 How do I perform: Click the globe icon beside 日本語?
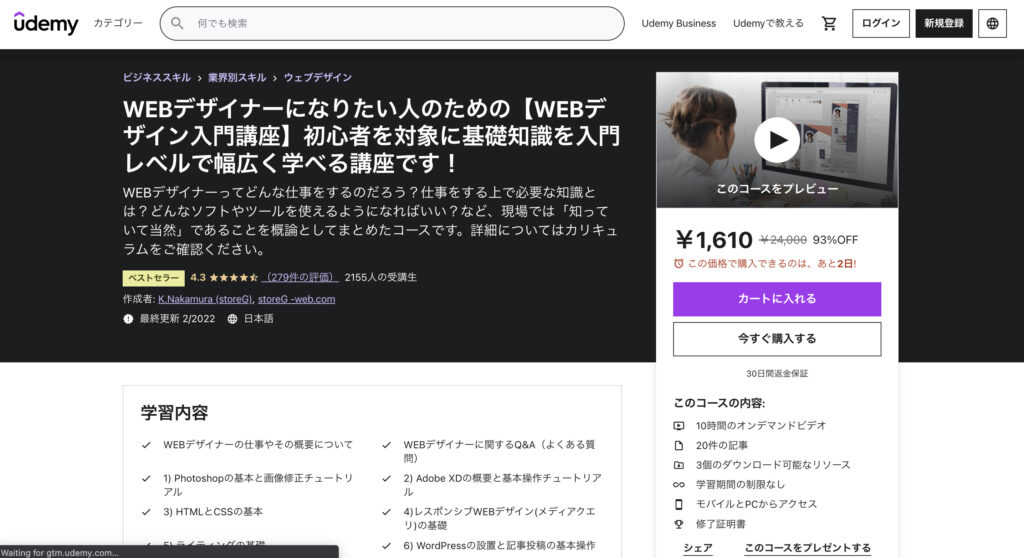coord(232,319)
